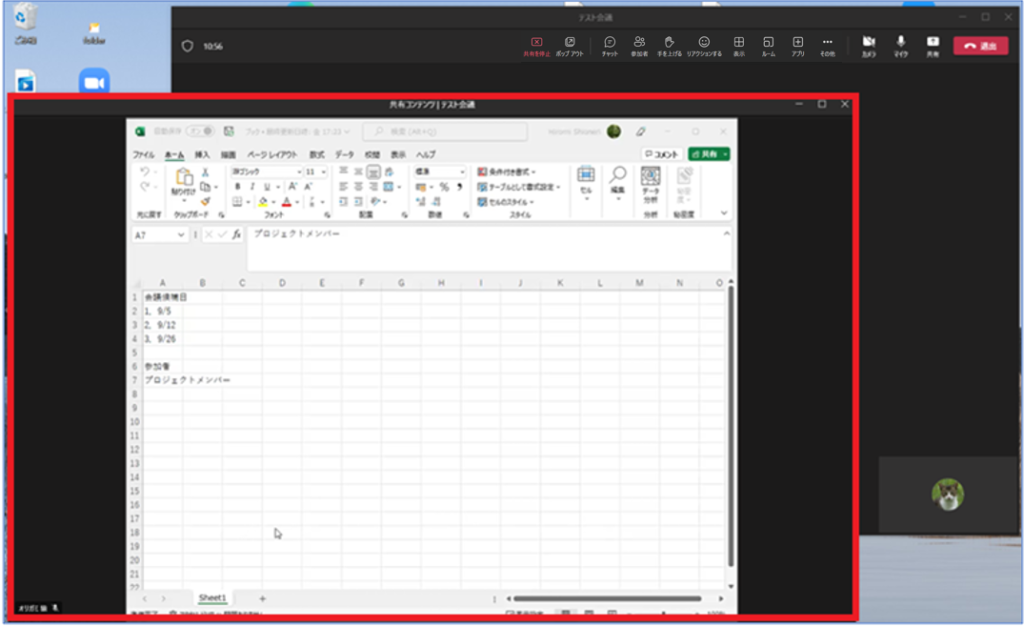Open the Name Box dropdown showing A7
The height and width of the screenshot is (626, 1024).
click(x=181, y=234)
